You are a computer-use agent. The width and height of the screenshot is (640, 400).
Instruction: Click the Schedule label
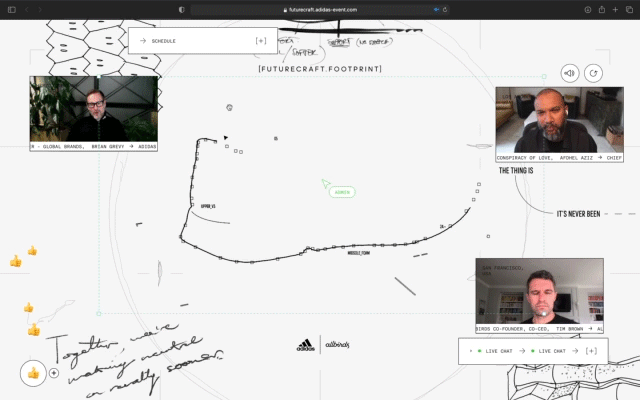tap(164, 41)
